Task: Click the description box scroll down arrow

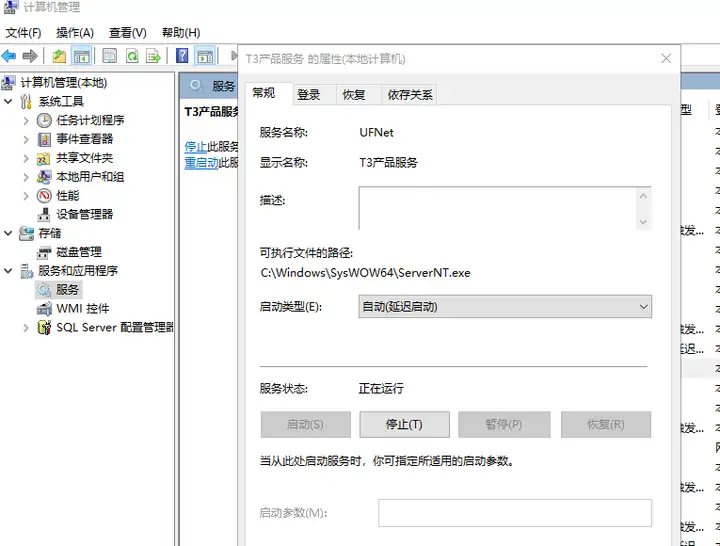Action: pyautogui.click(x=643, y=222)
